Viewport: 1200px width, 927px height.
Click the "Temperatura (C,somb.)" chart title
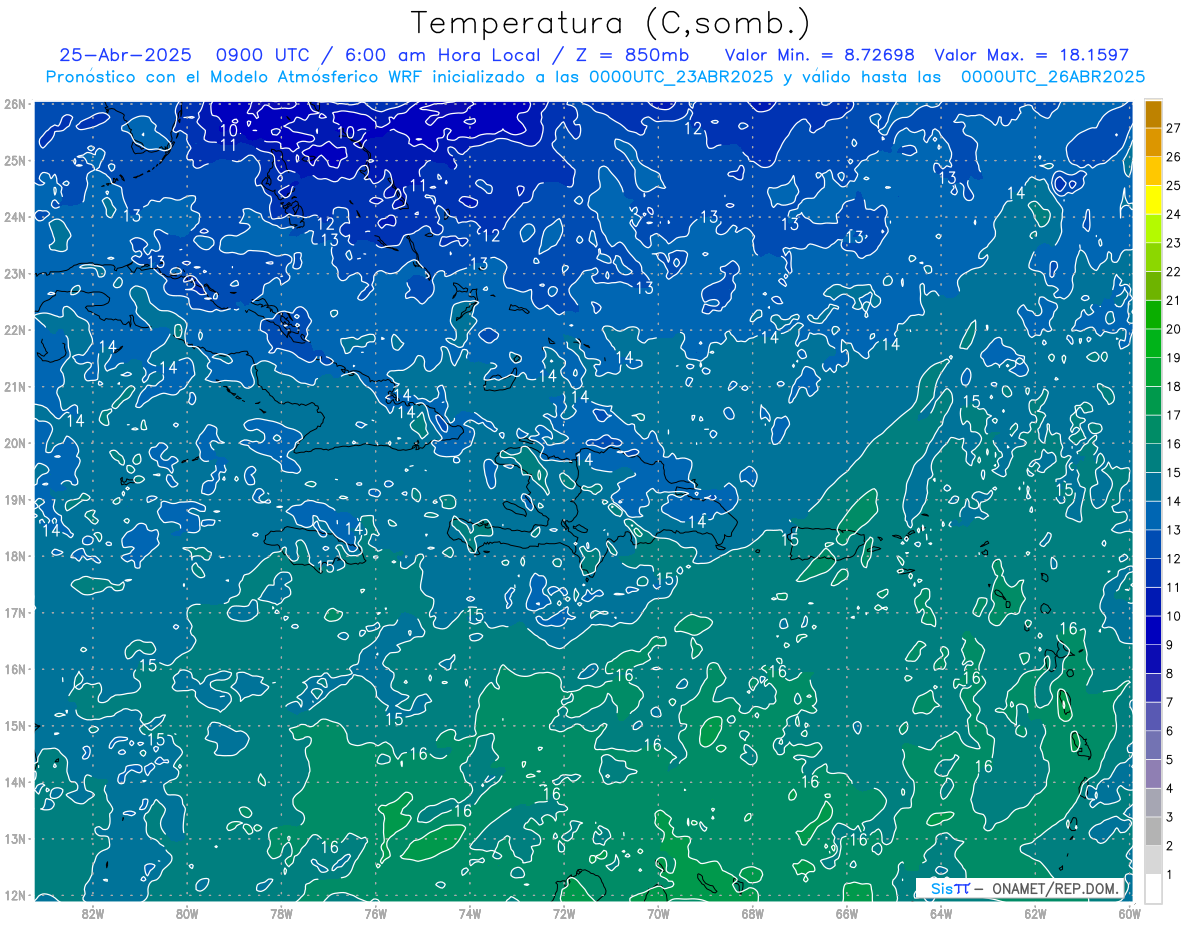coord(611,23)
